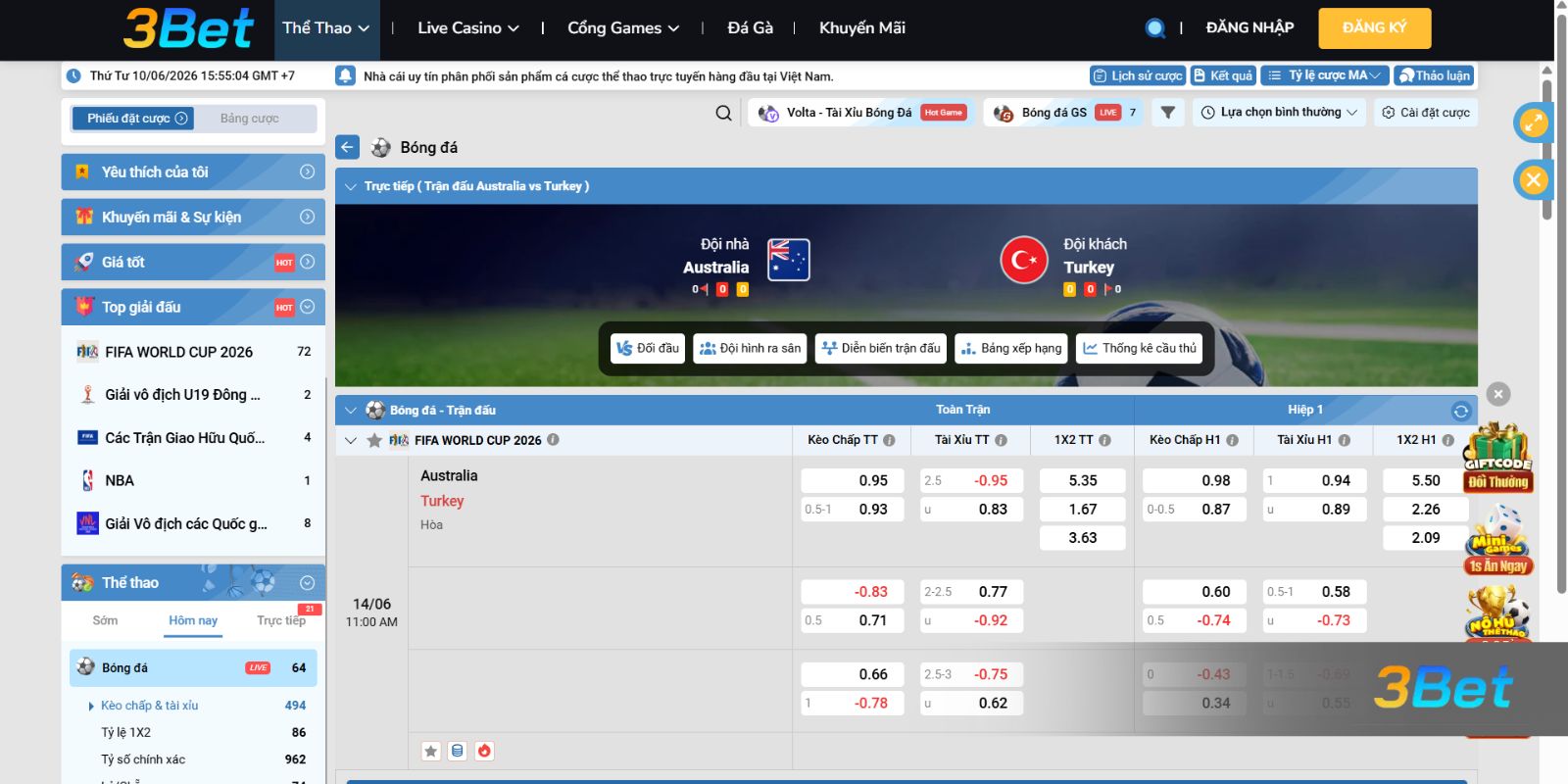Viewport: 1568px width, 784px height.
Task: Click ĐĂNG NHẬP login link
Action: [x=1249, y=27]
